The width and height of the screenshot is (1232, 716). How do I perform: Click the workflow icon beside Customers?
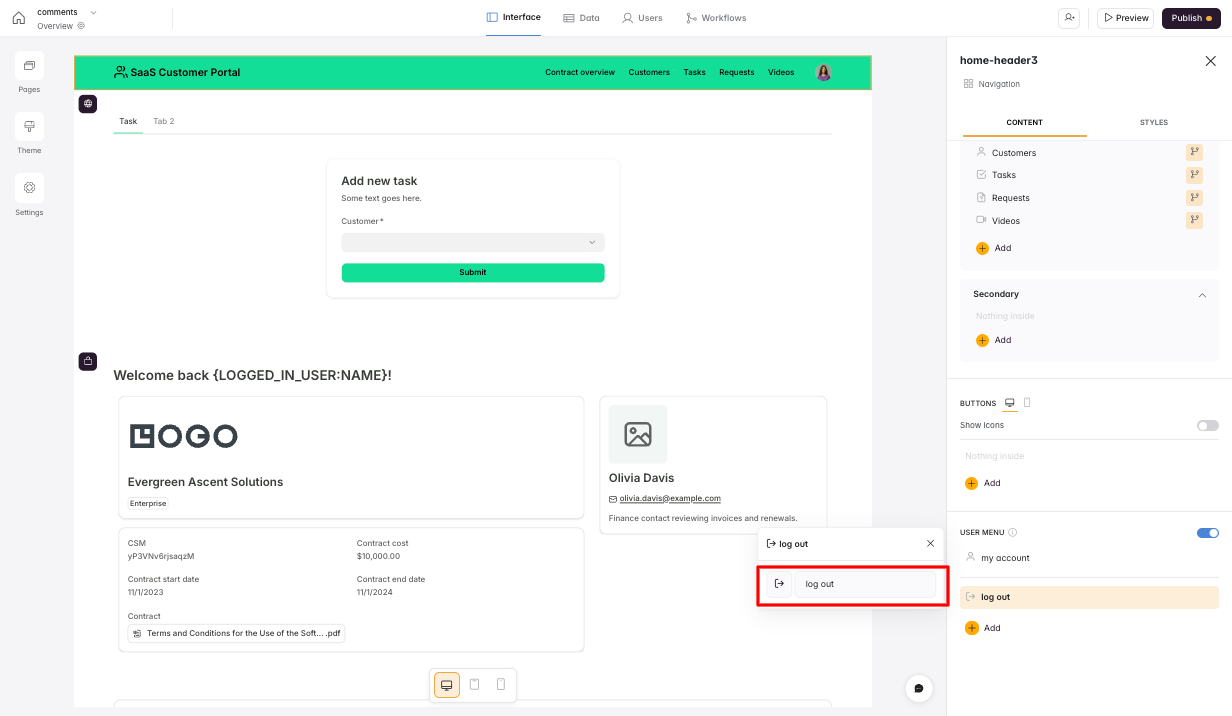pos(1194,153)
